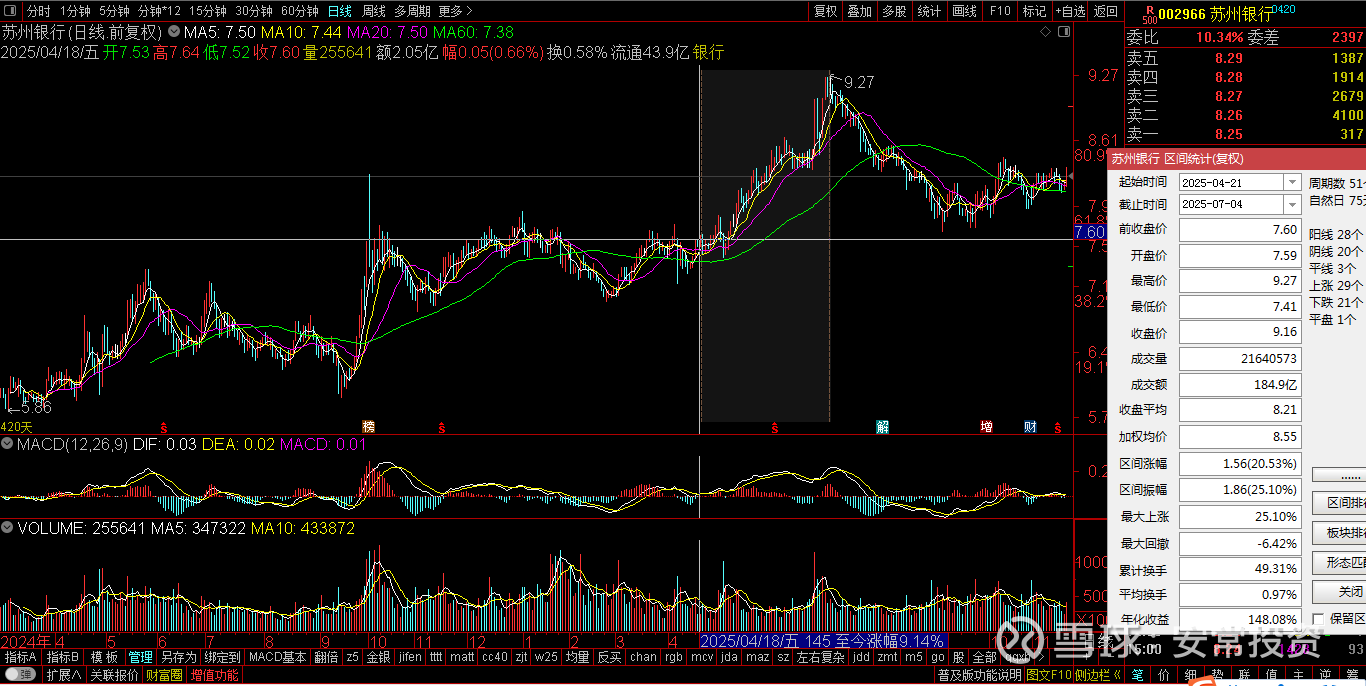Select the 日线 daily period tab

coord(340,11)
